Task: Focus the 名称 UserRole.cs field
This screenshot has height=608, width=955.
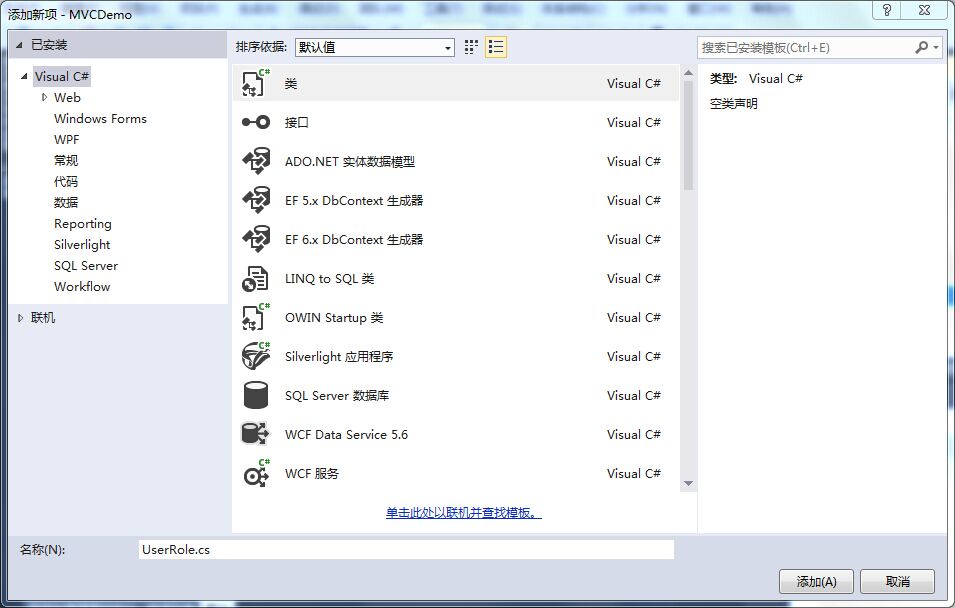Action: 406,550
